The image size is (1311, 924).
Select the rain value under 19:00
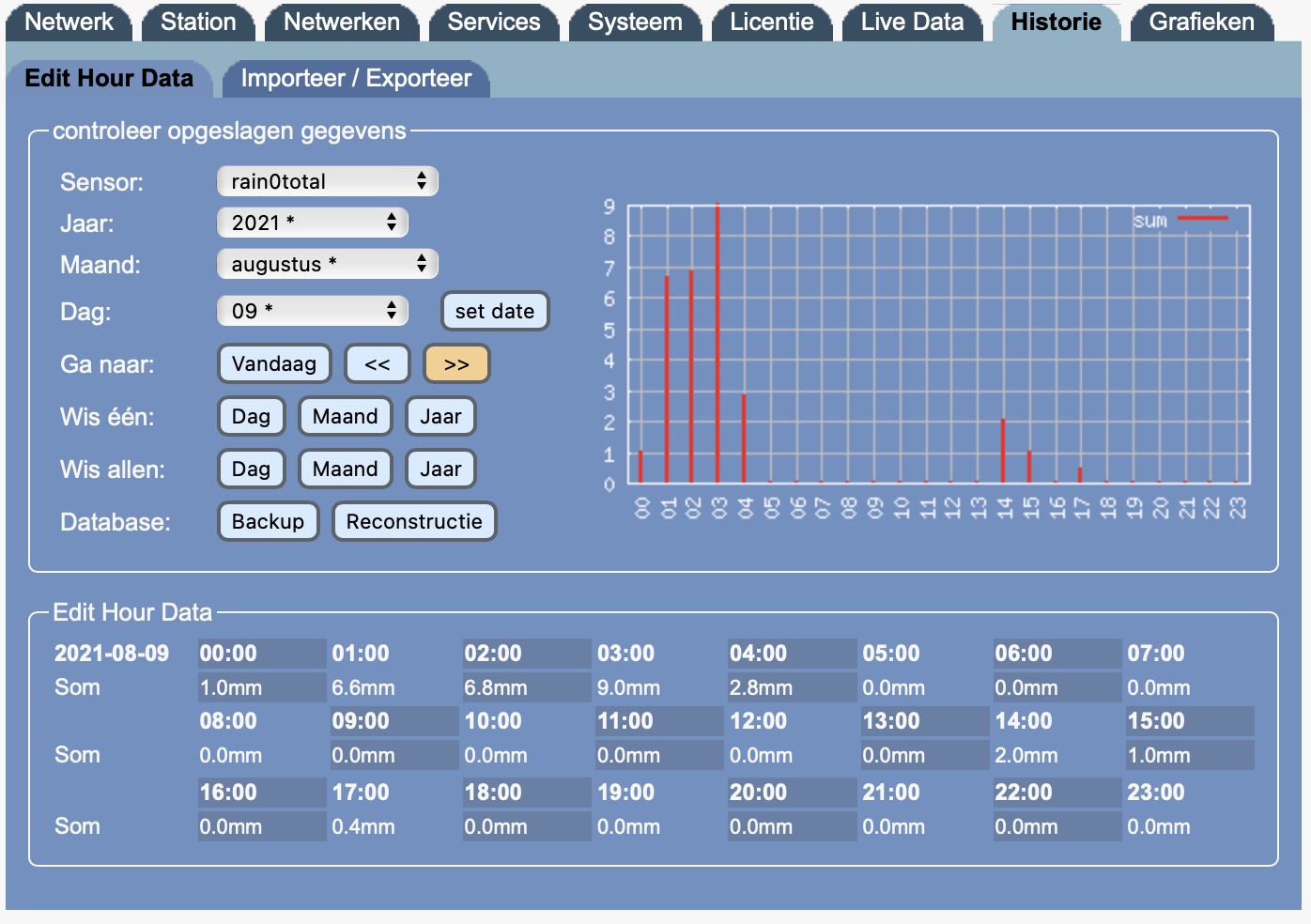pos(659,826)
